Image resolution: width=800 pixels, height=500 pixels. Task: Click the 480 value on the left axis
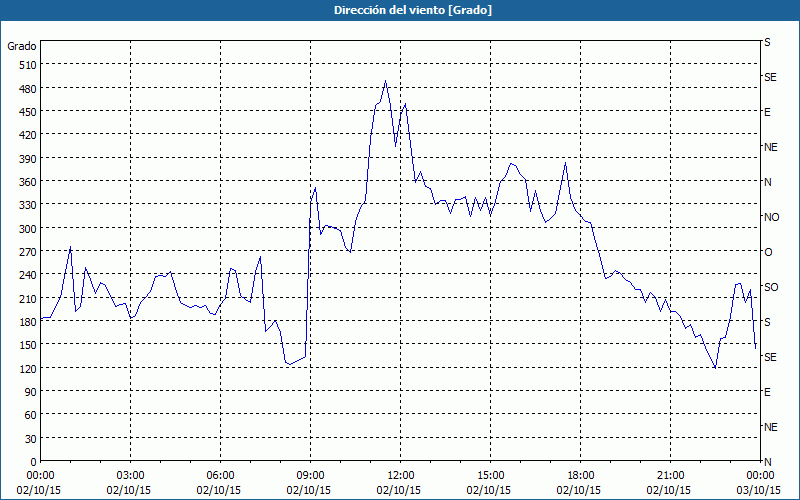[x=28, y=89]
